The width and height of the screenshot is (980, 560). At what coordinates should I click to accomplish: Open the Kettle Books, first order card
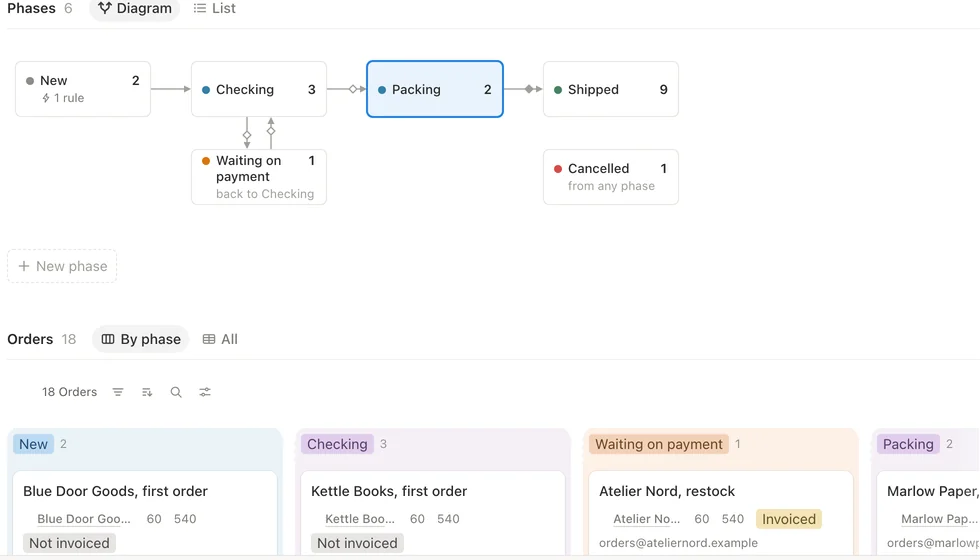[432, 514]
